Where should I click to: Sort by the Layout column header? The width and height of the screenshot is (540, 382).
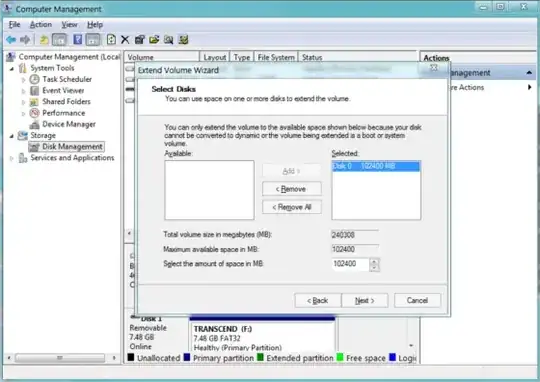click(215, 57)
